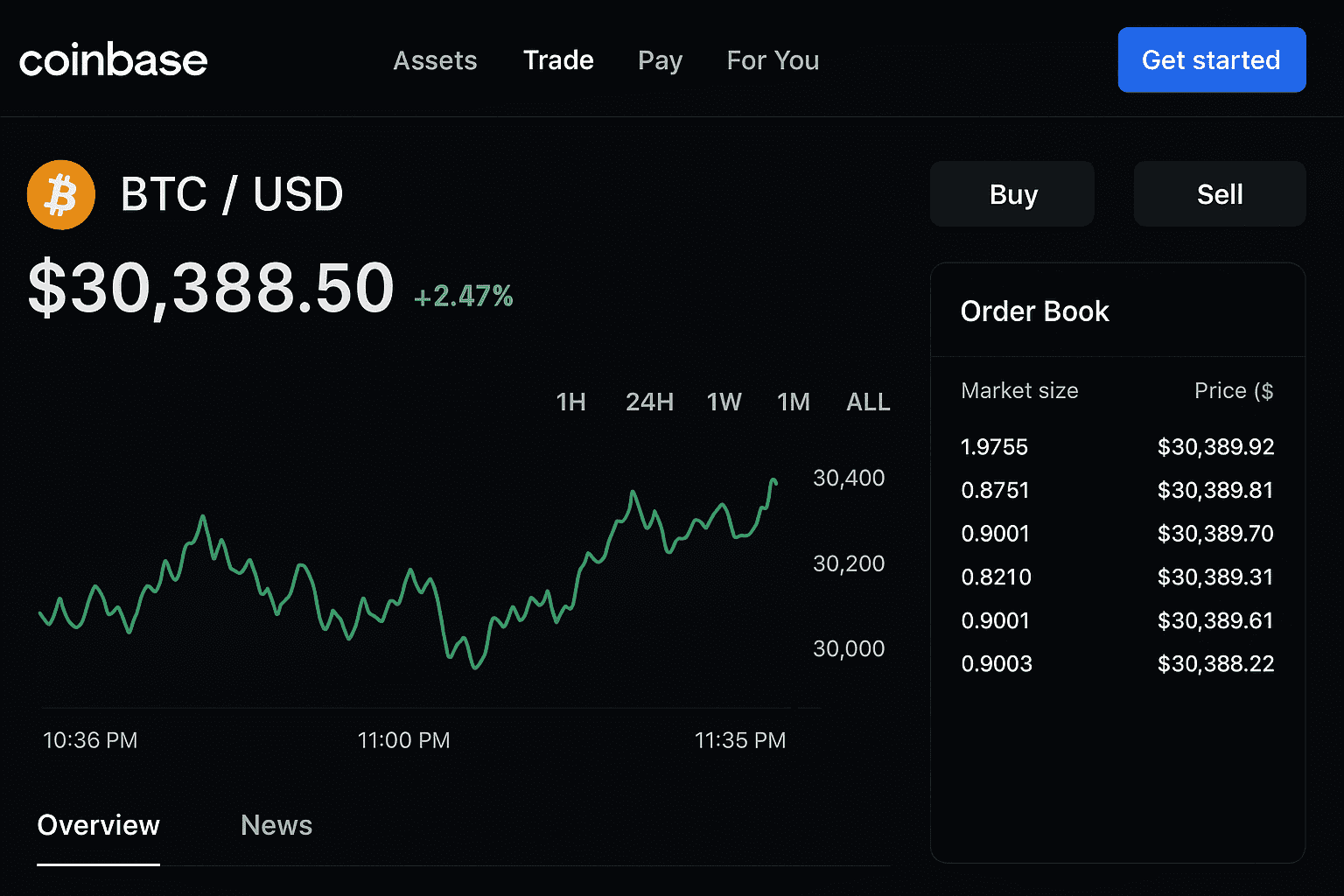
Task: Navigate to the Assets page
Action: (x=435, y=60)
